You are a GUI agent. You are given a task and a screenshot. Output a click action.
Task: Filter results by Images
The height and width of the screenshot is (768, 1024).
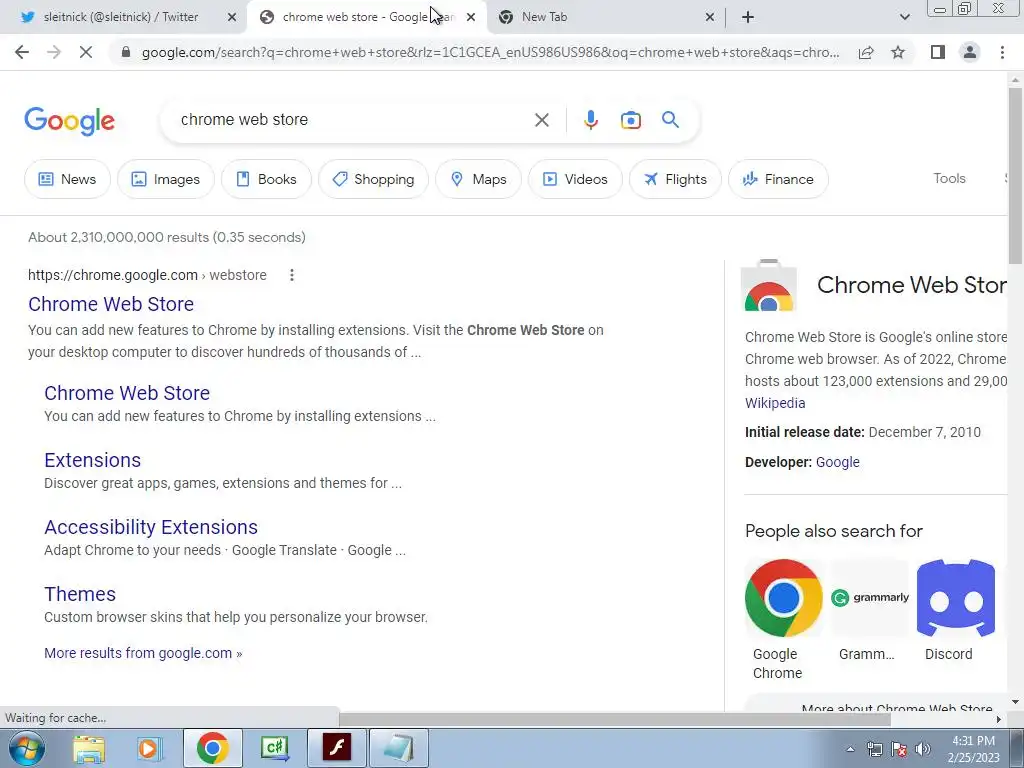point(166,179)
